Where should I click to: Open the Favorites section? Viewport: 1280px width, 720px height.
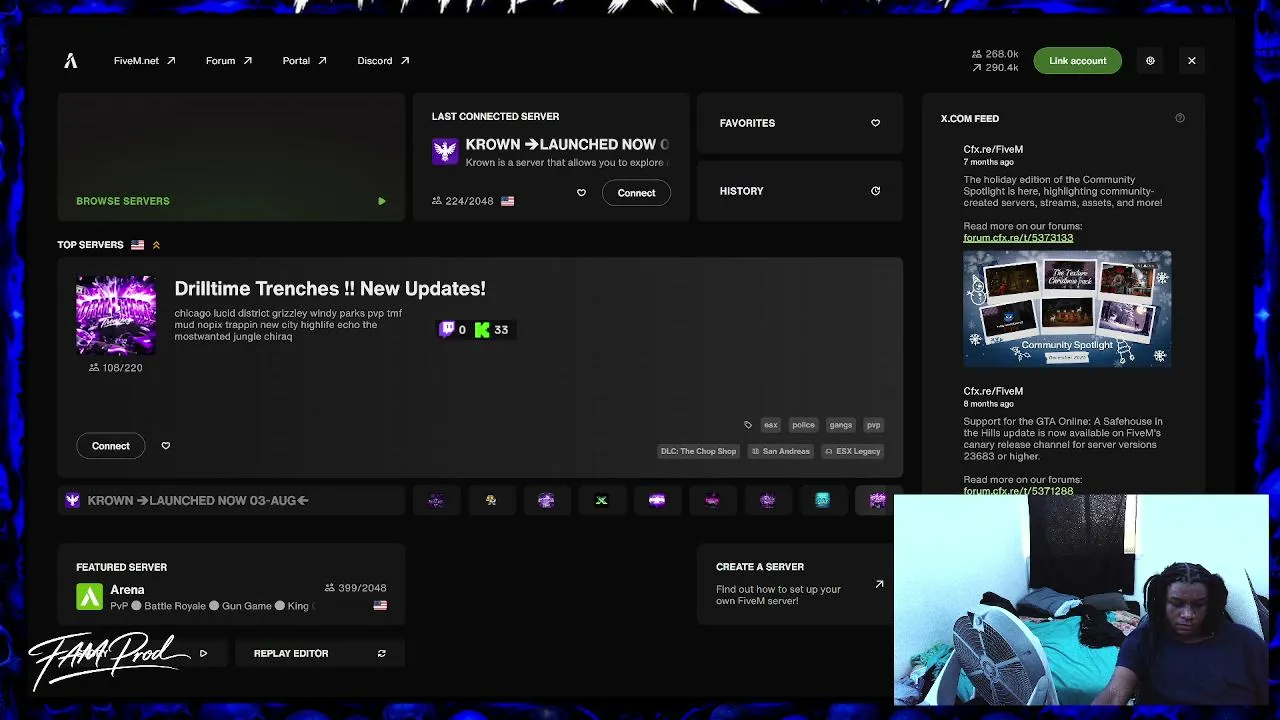(x=800, y=123)
